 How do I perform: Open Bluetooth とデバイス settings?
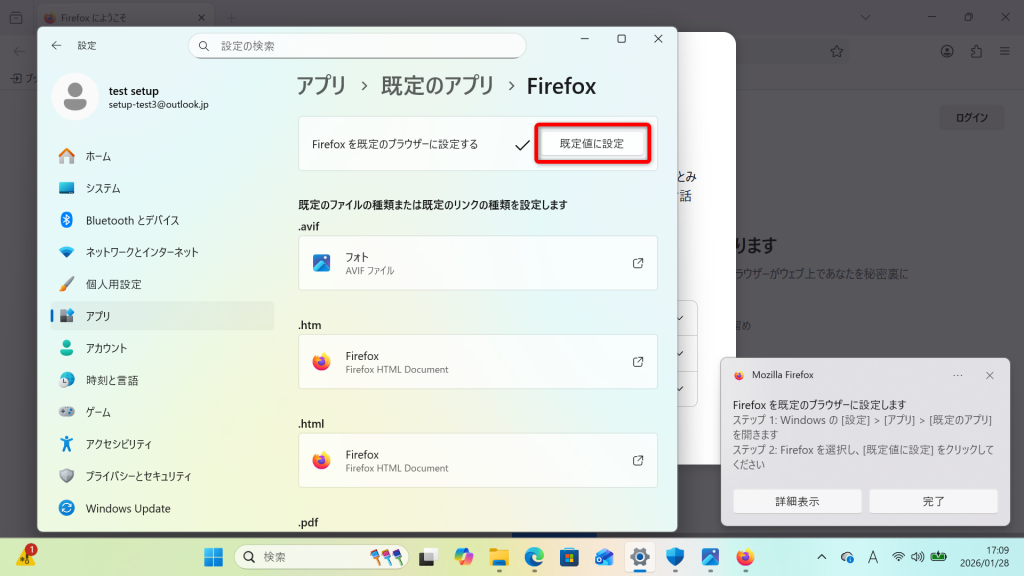[132, 220]
